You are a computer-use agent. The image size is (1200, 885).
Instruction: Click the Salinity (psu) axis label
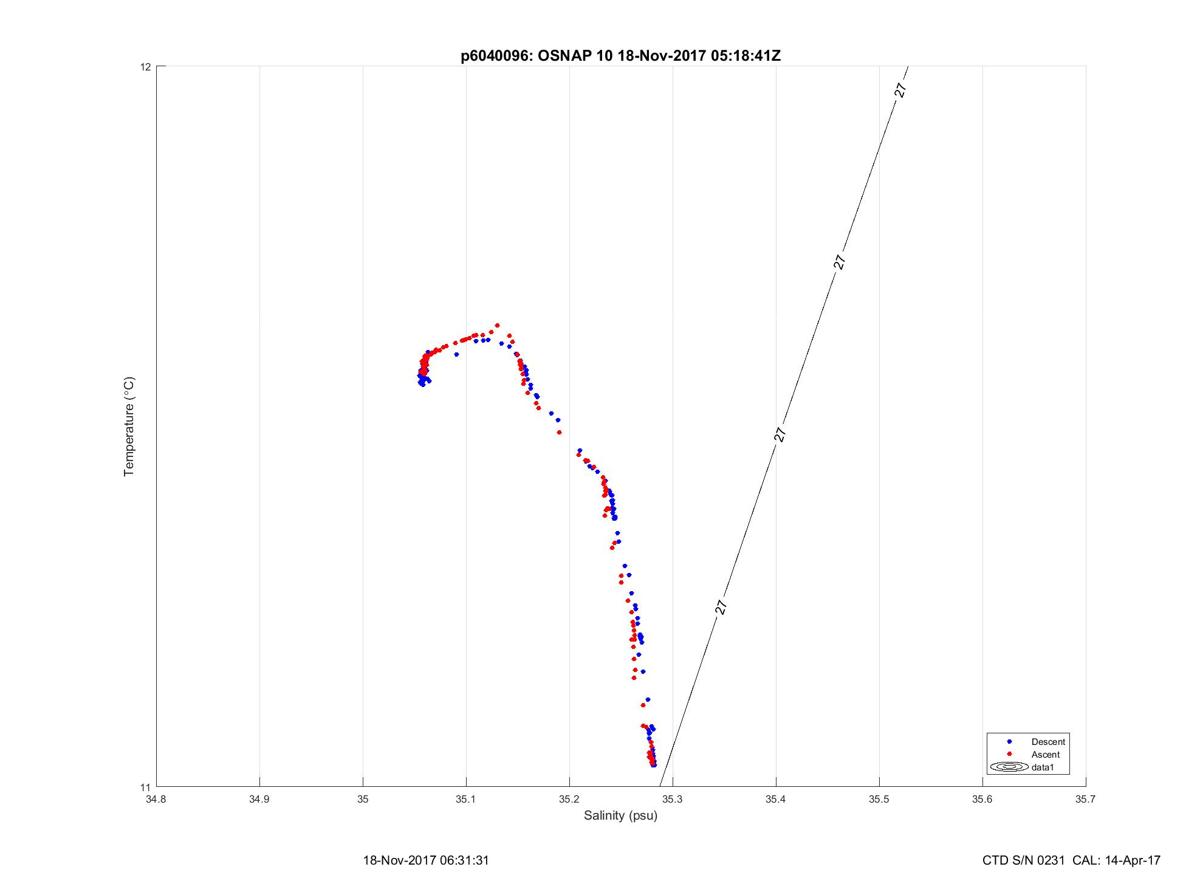620,815
